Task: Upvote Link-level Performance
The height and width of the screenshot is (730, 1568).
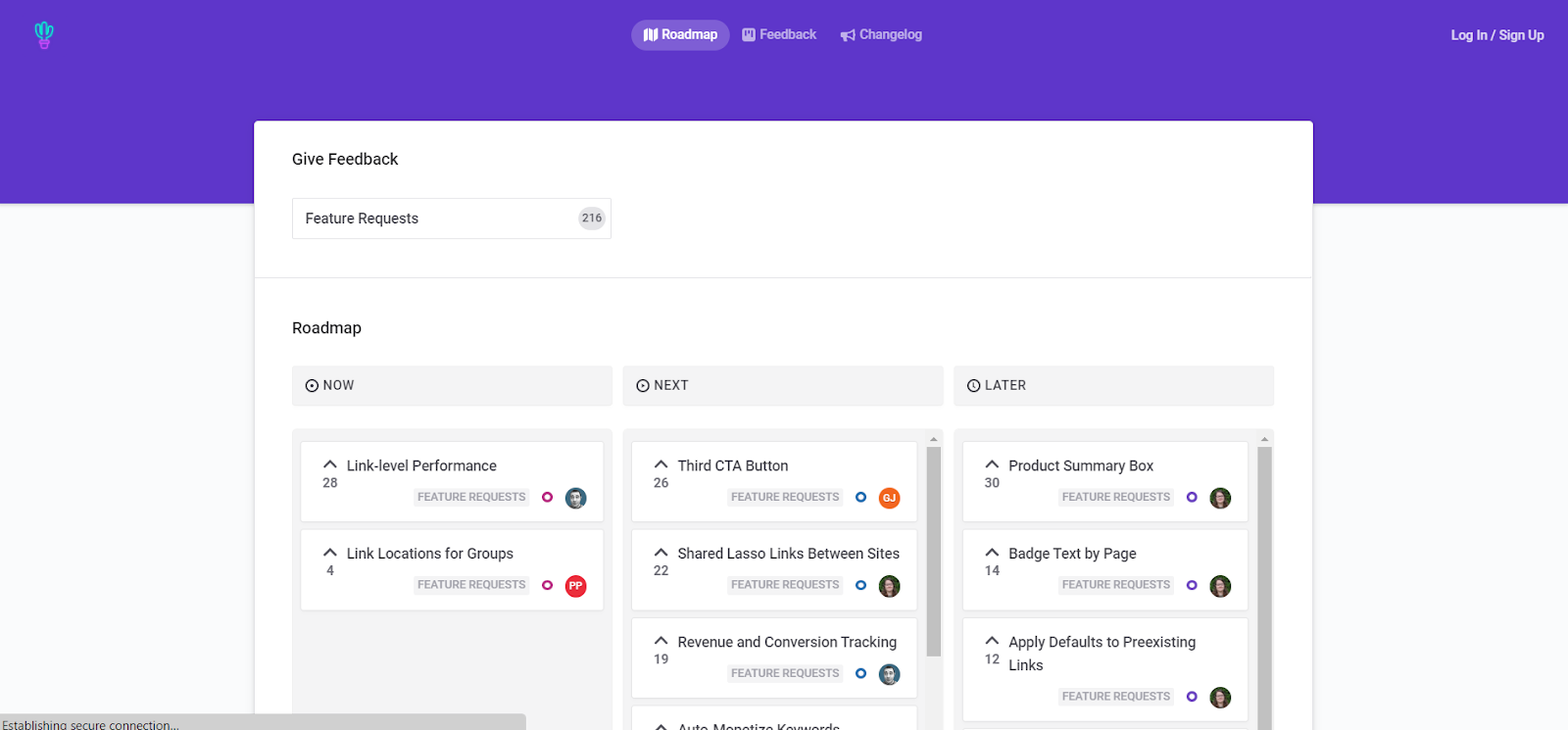Action: [330, 464]
